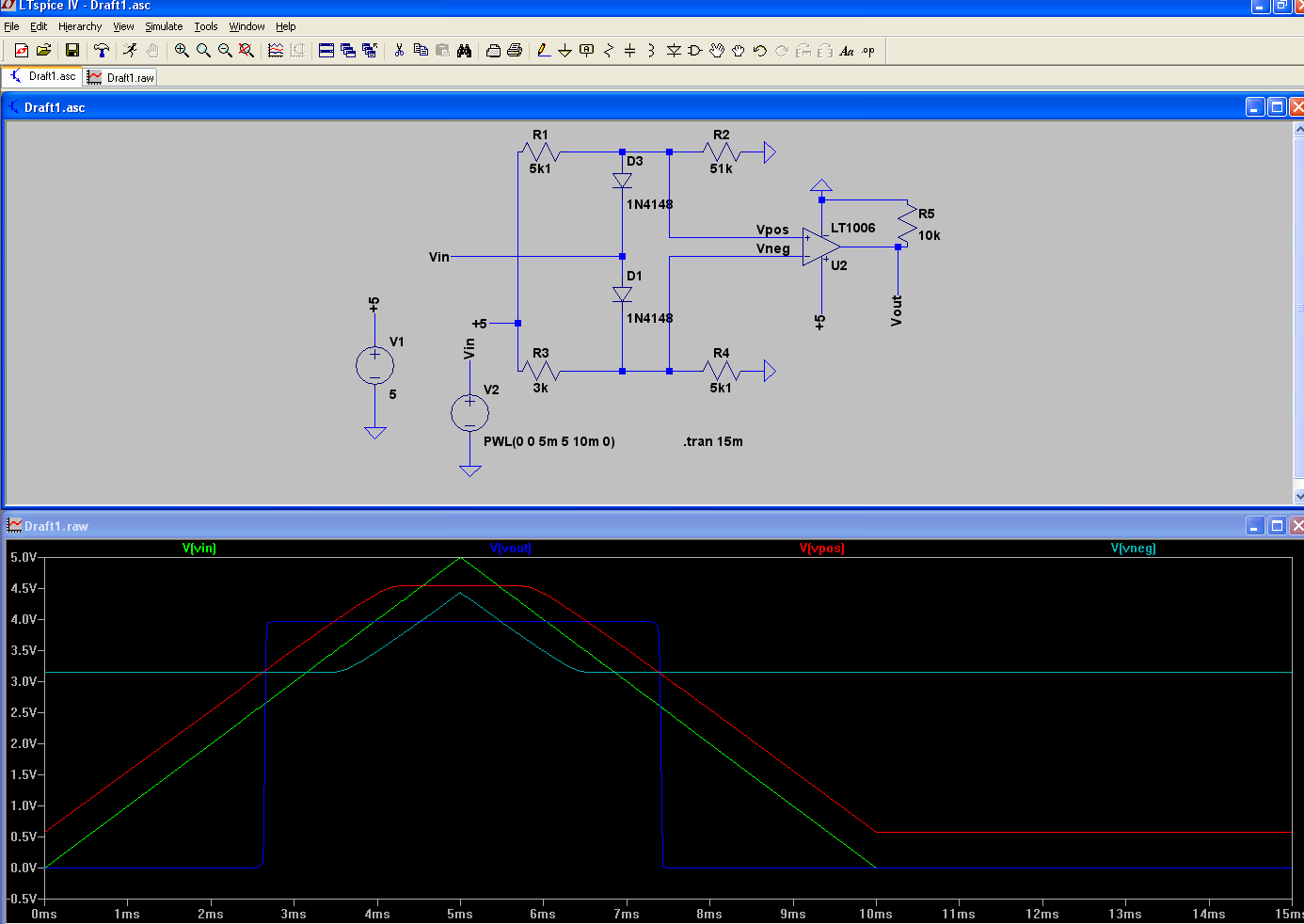Image resolution: width=1304 pixels, height=924 pixels.
Task: Switch to the Draft1.raw tab
Action: point(120,77)
